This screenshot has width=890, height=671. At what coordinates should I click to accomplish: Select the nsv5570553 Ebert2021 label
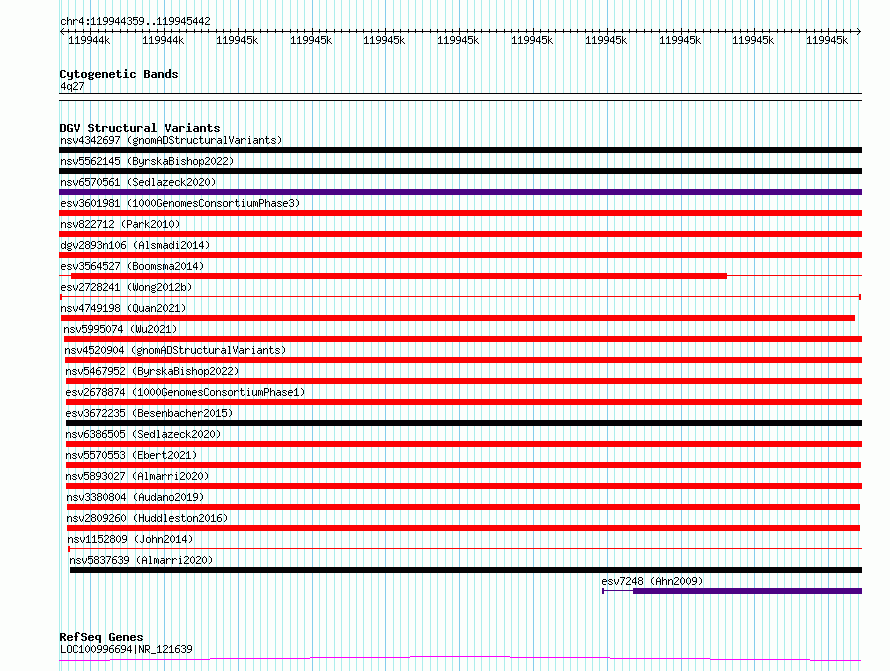131,455
